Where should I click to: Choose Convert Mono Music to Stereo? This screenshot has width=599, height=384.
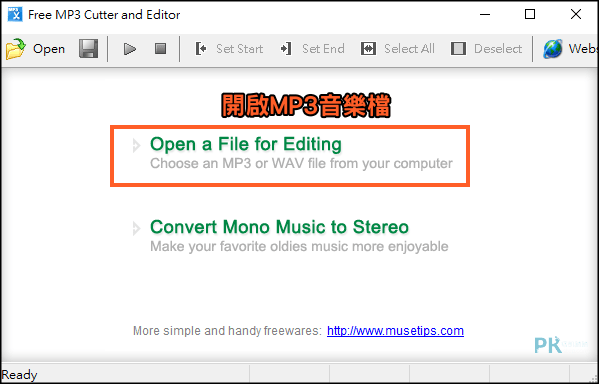279,227
